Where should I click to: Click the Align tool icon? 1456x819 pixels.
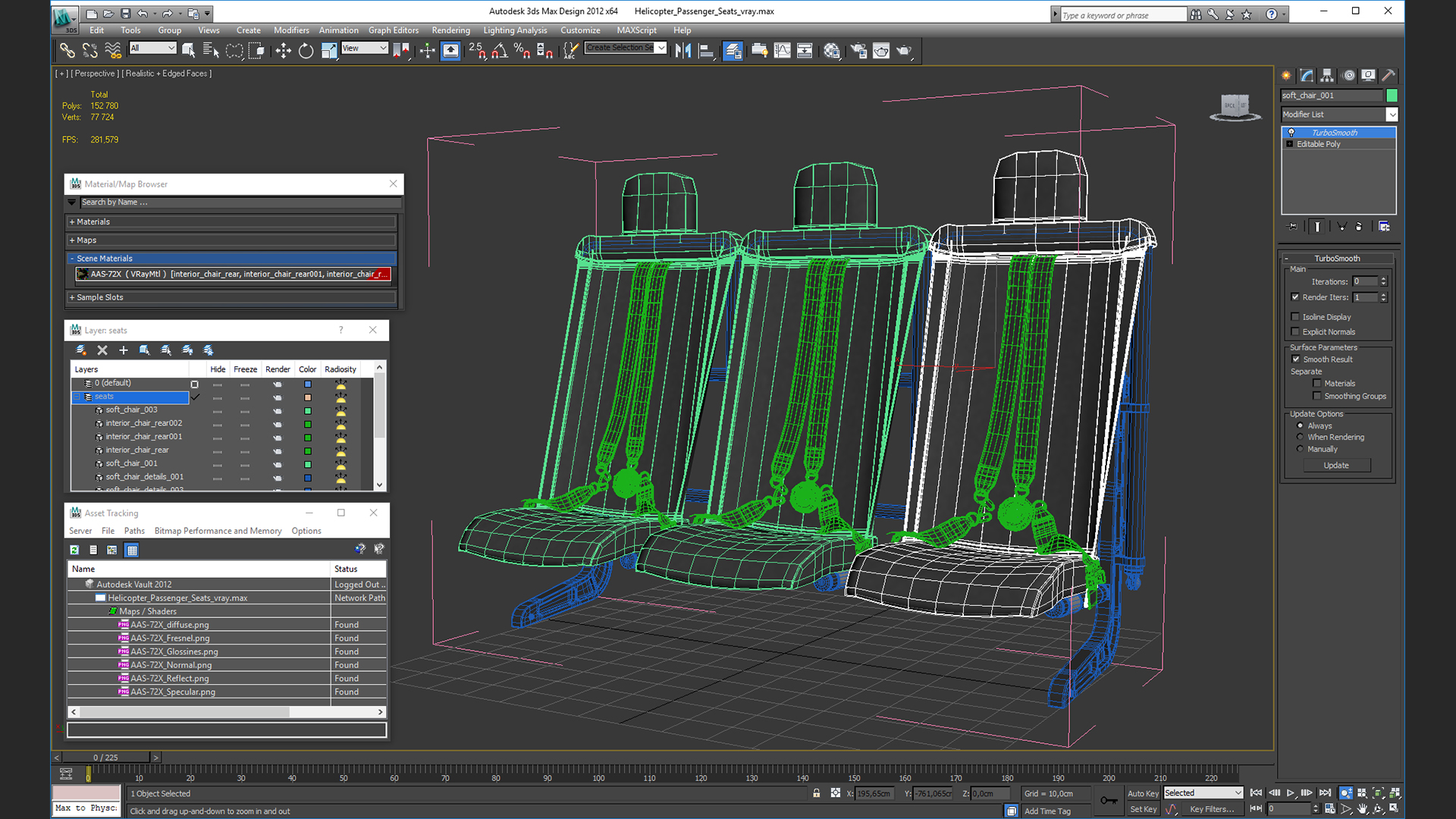tap(706, 51)
